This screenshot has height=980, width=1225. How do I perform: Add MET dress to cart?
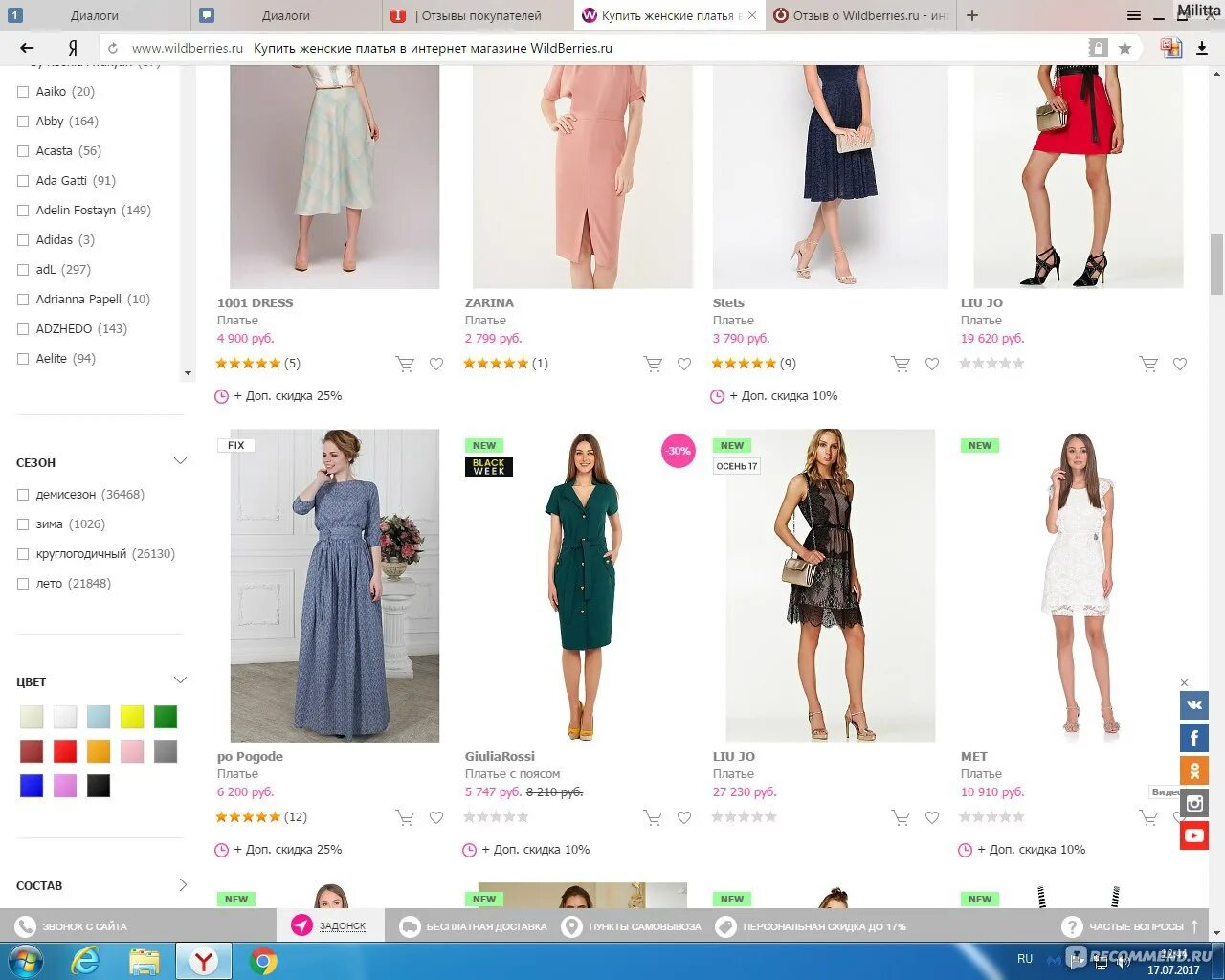tap(1148, 817)
